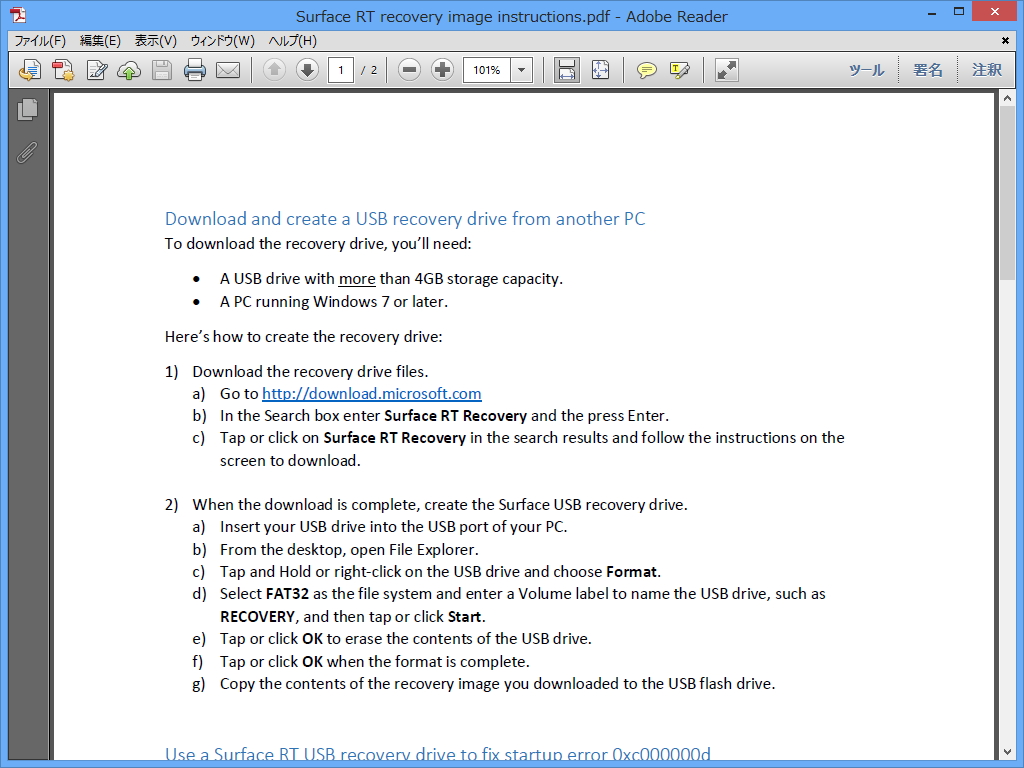Follow the http://download.microsoft.com hyperlink
1024x768 pixels.
[371, 393]
